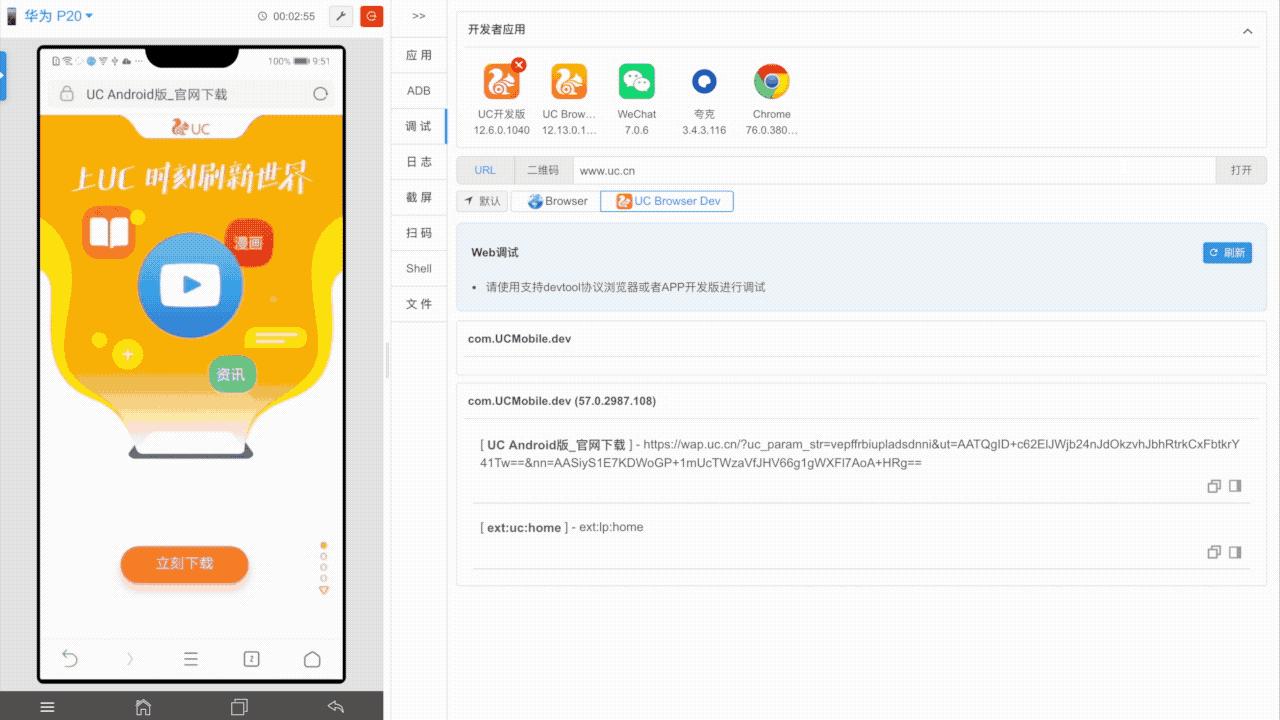The height and width of the screenshot is (720, 1280).
Task: Tap the book icon on the UC page
Action: (109, 232)
